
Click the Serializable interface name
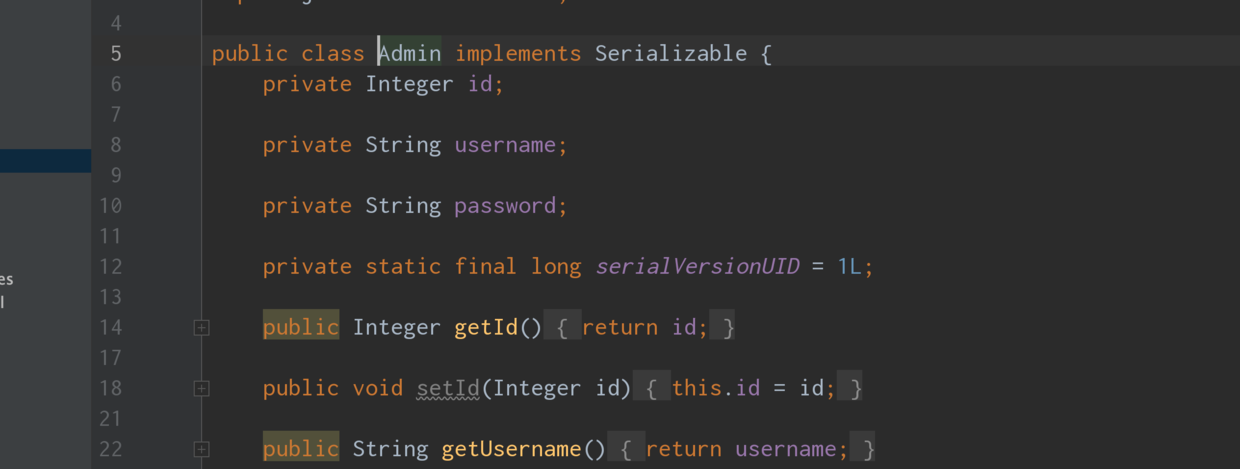(x=671, y=53)
